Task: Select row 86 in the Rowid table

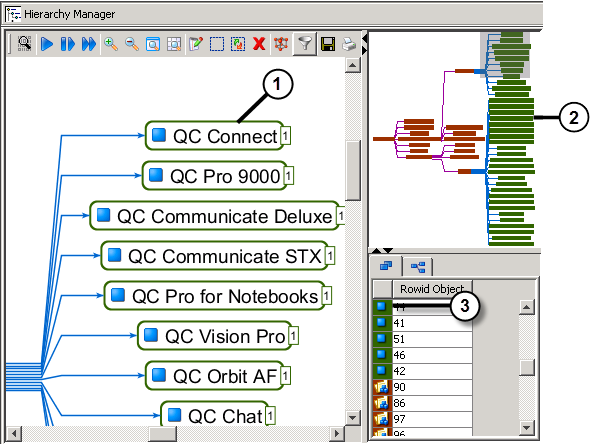Action: pos(422,403)
